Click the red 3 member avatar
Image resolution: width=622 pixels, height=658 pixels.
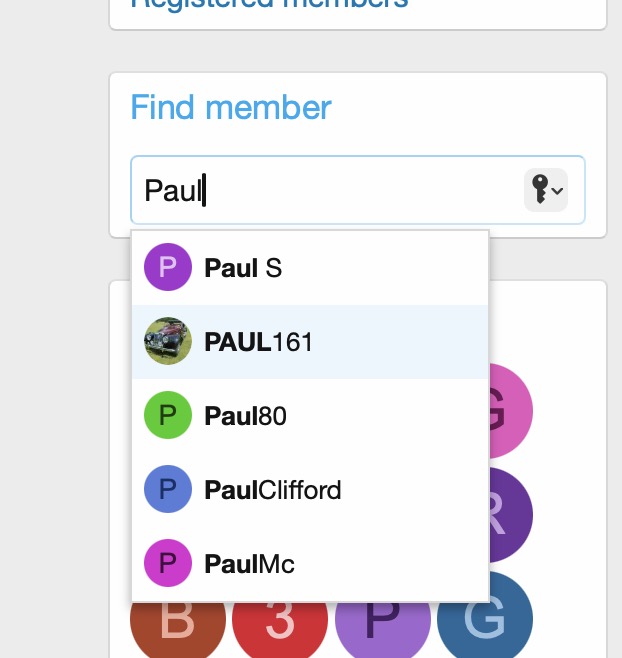click(x=280, y=626)
